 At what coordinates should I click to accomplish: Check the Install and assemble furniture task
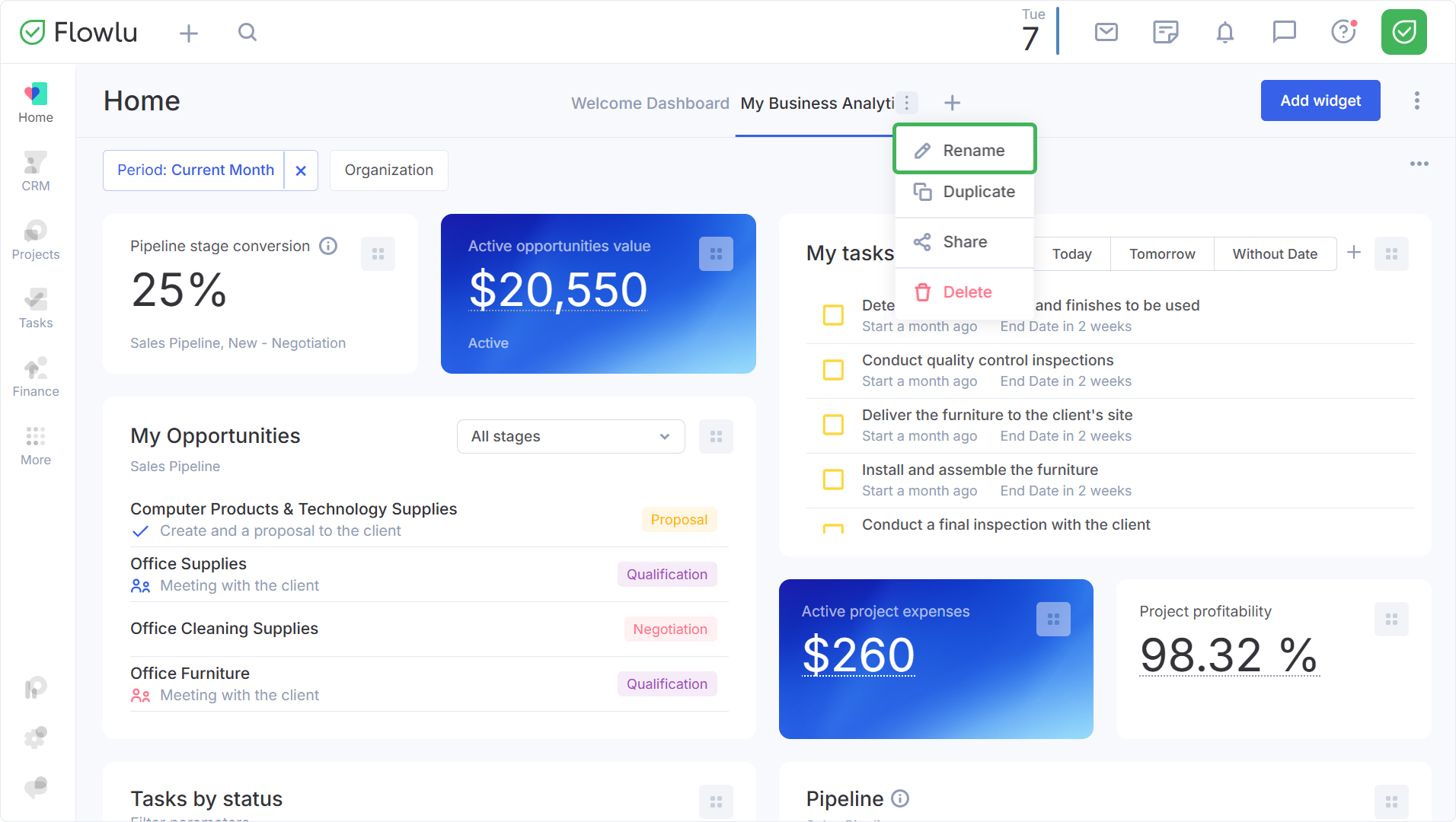[833, 479]
